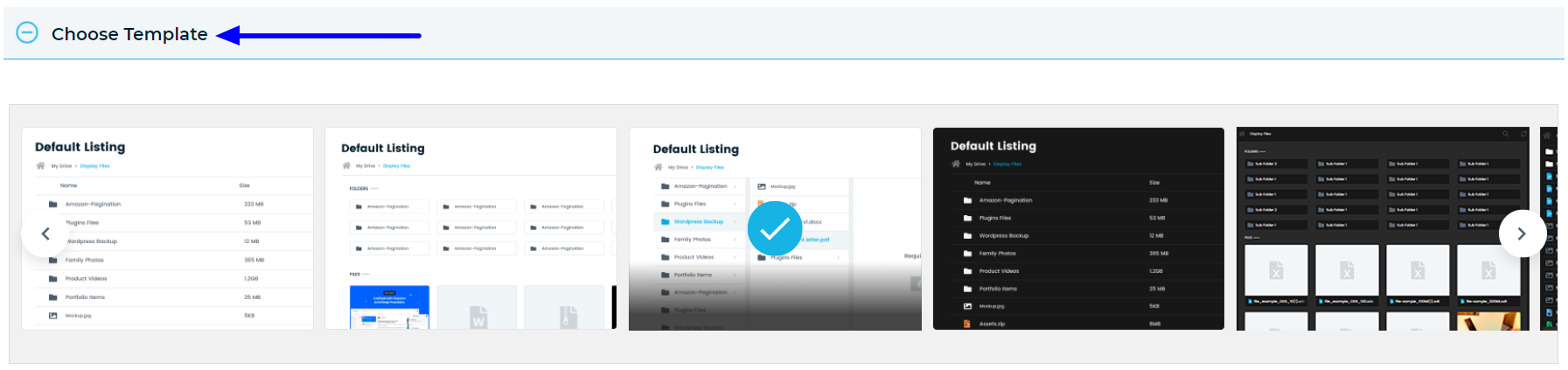Show next templates with right chevron

click(1522, 234)
